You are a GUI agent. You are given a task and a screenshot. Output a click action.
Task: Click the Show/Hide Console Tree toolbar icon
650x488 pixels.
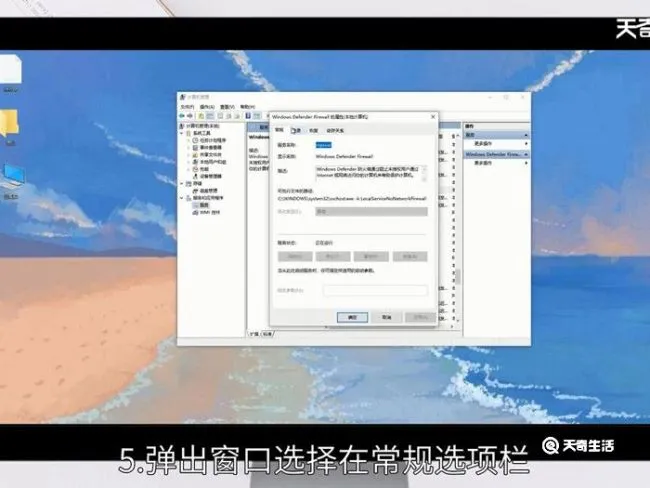pyautogui.click(x=210, y=116)
